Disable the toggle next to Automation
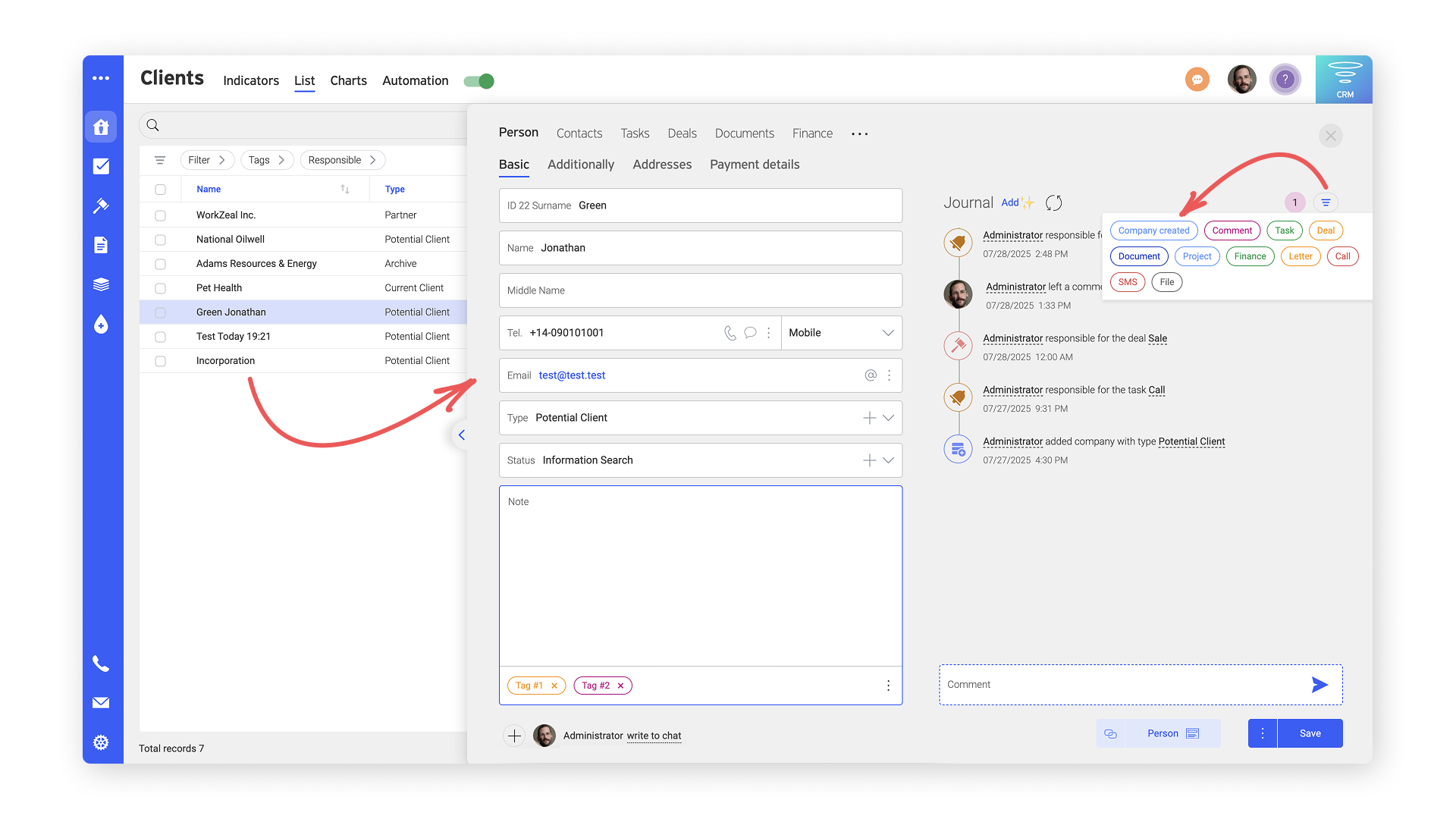 coord(479,81)
